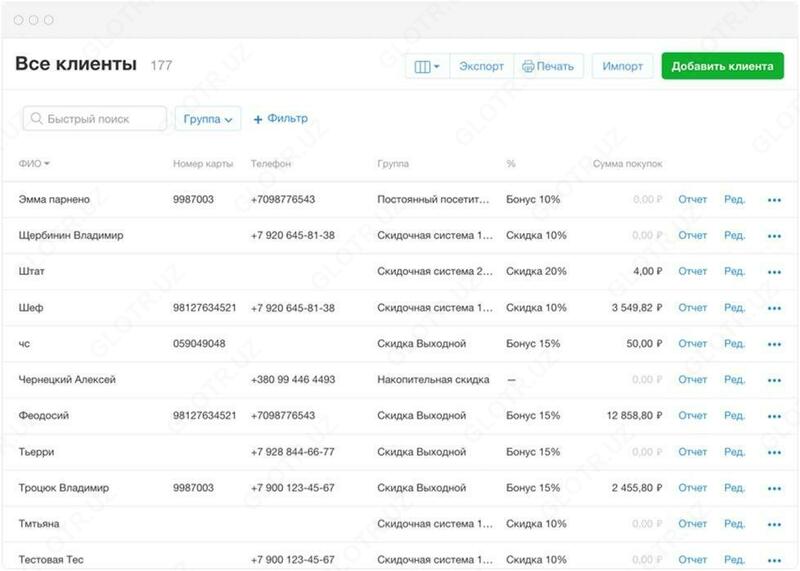Click Импорт button
The height and width of the screenshot is (571, 800).
tap(622, 66)
